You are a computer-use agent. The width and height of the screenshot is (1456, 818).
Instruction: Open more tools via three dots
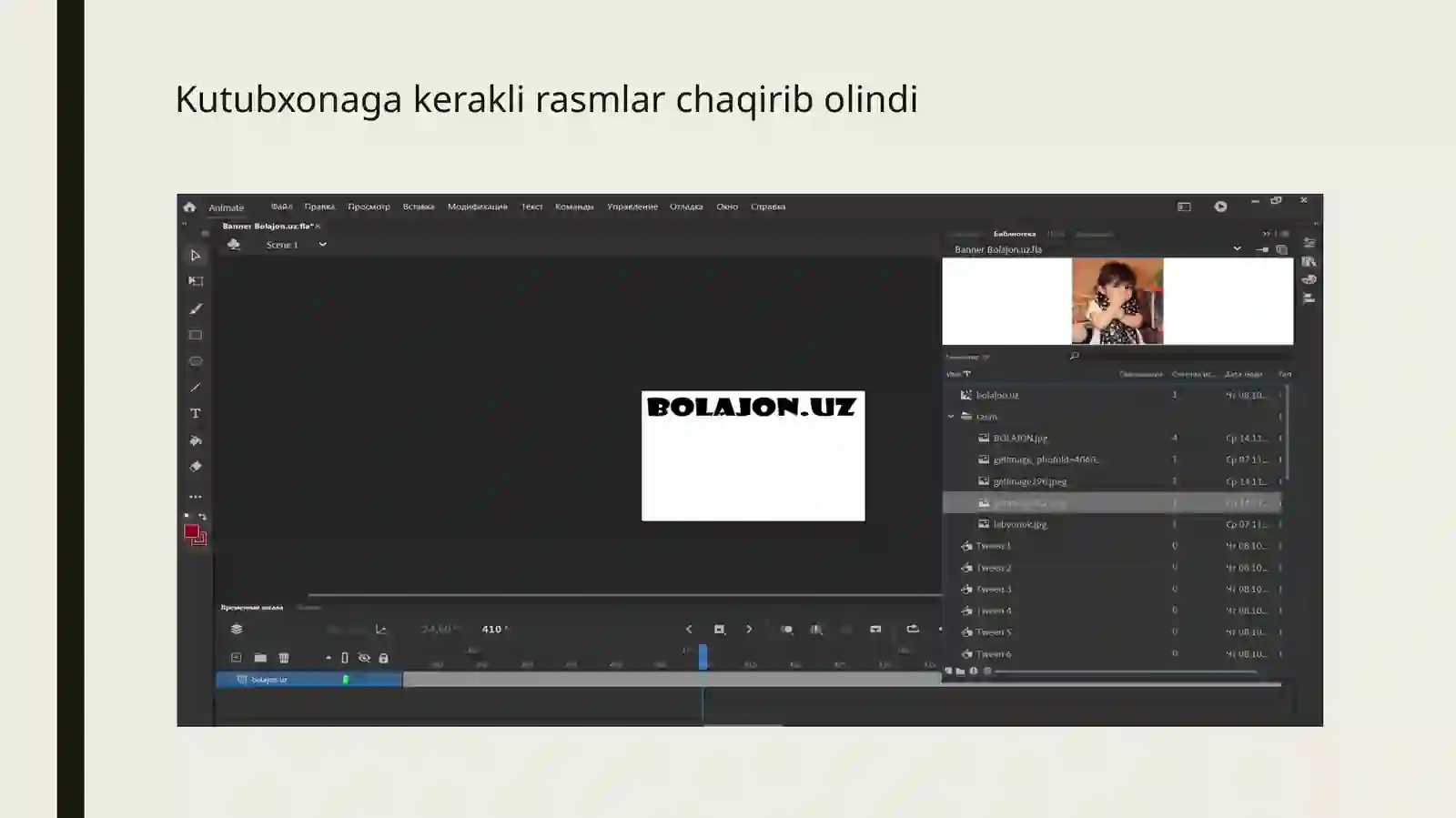[x=195, y=497]
